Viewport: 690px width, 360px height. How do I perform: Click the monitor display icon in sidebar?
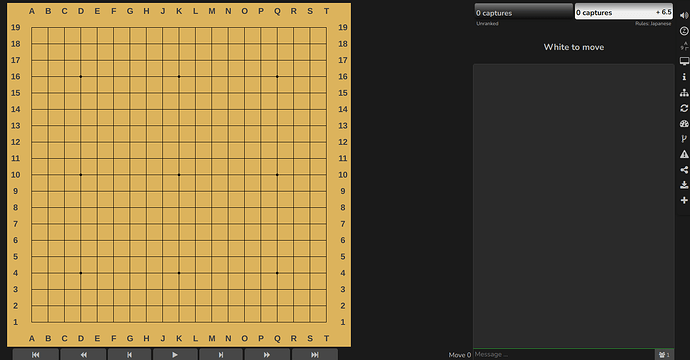tap(684, 61)
